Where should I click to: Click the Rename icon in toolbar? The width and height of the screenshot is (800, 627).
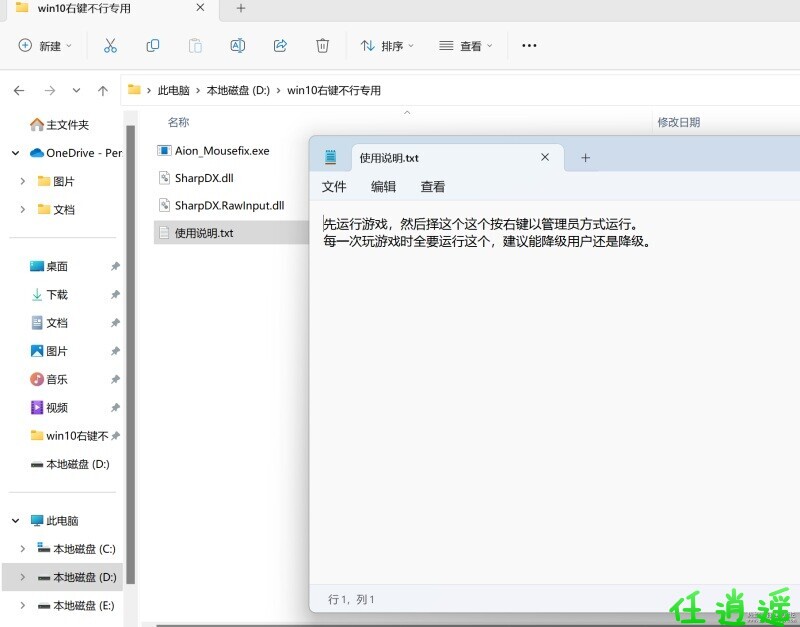coord(238,46)
